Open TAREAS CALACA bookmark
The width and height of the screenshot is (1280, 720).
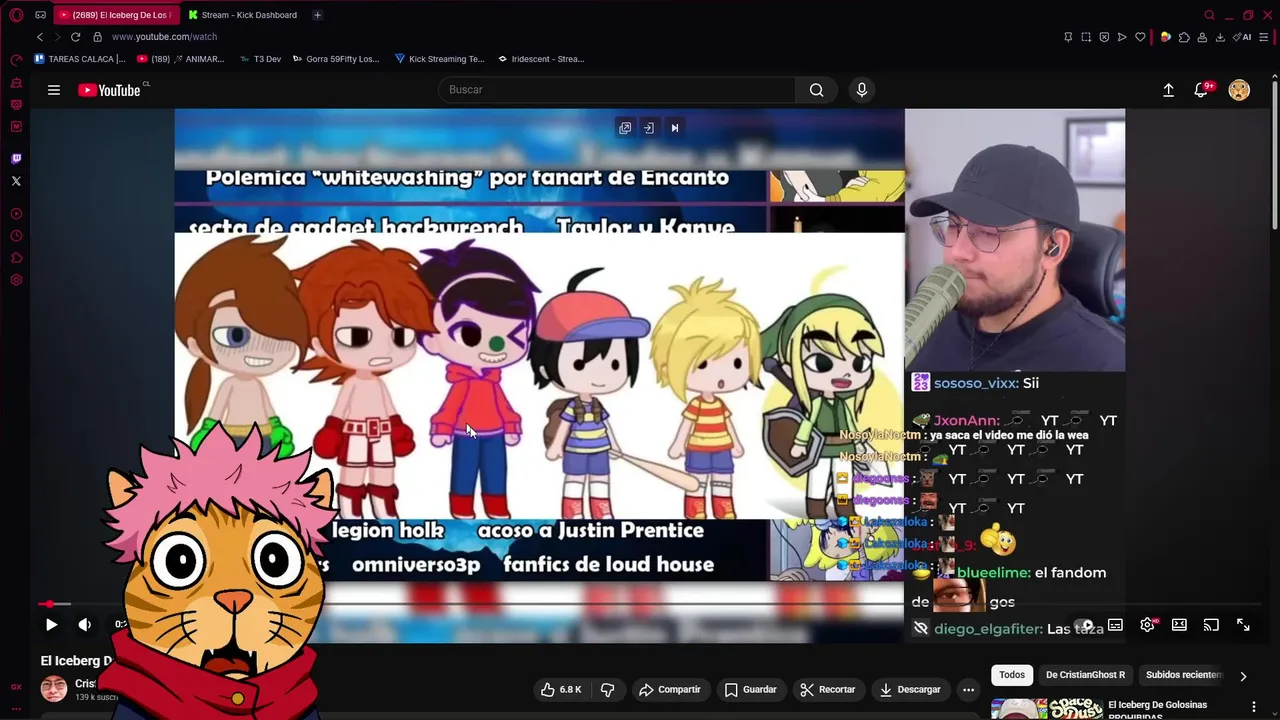tap(80, 59)
